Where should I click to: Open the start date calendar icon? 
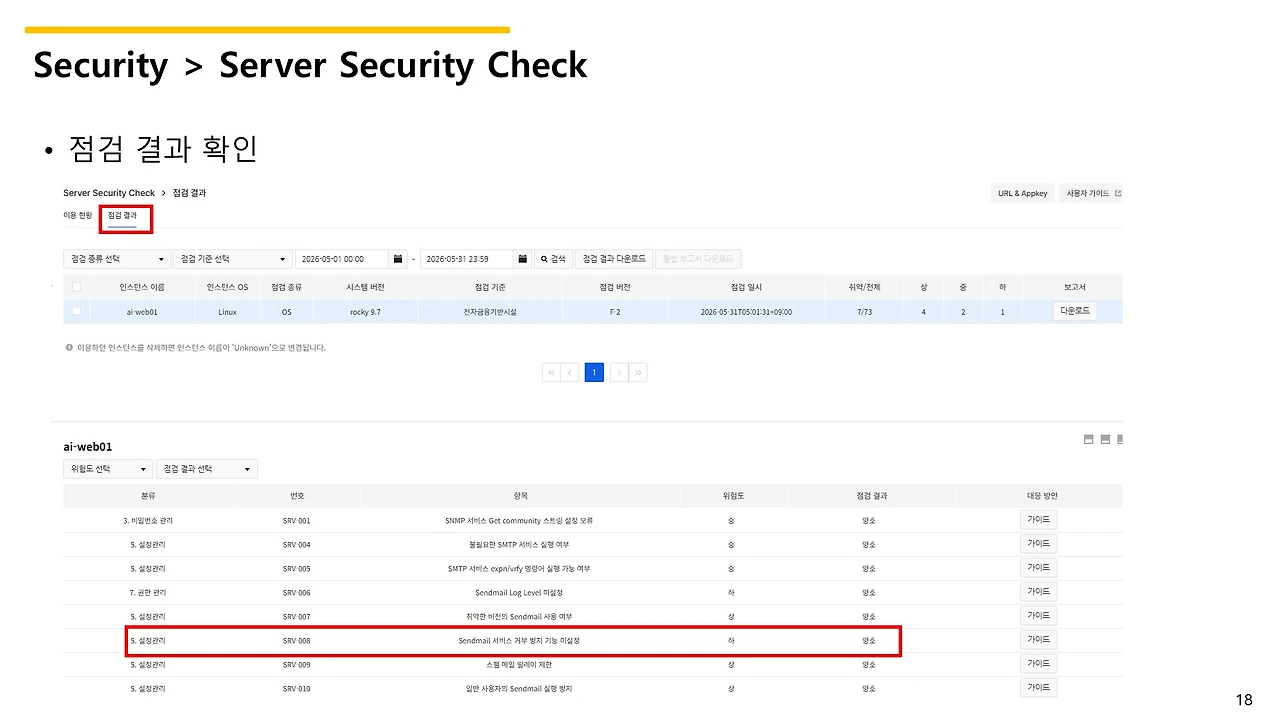[x=399, y=259]
